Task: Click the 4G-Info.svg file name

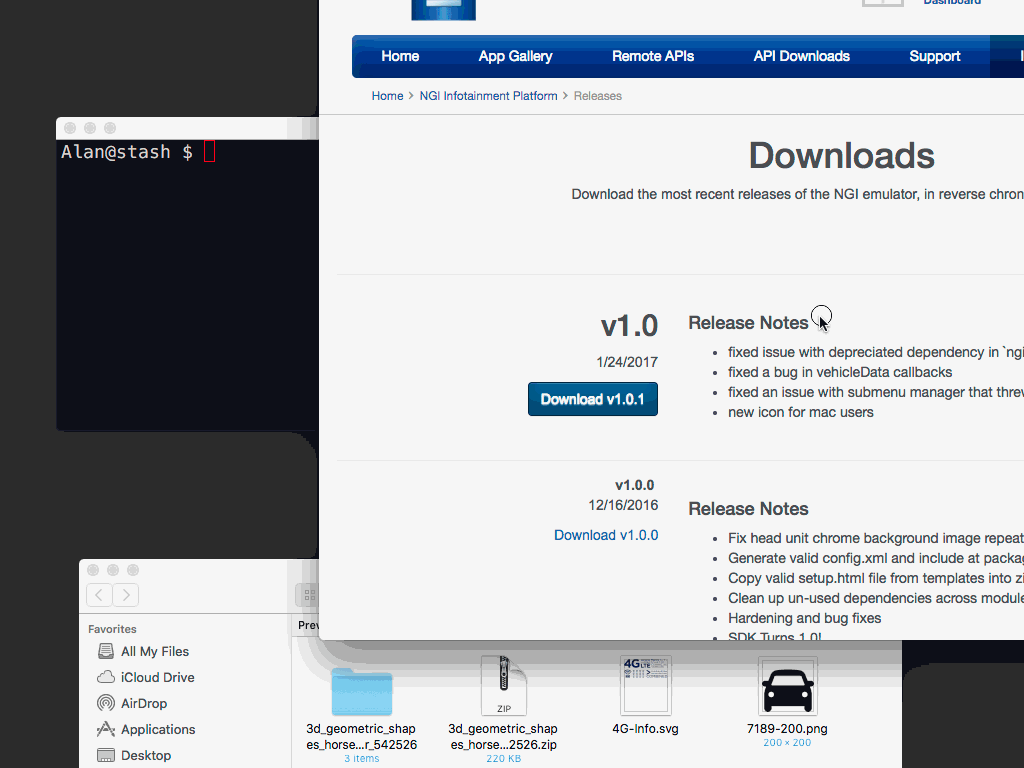Action: pos(645,729)
